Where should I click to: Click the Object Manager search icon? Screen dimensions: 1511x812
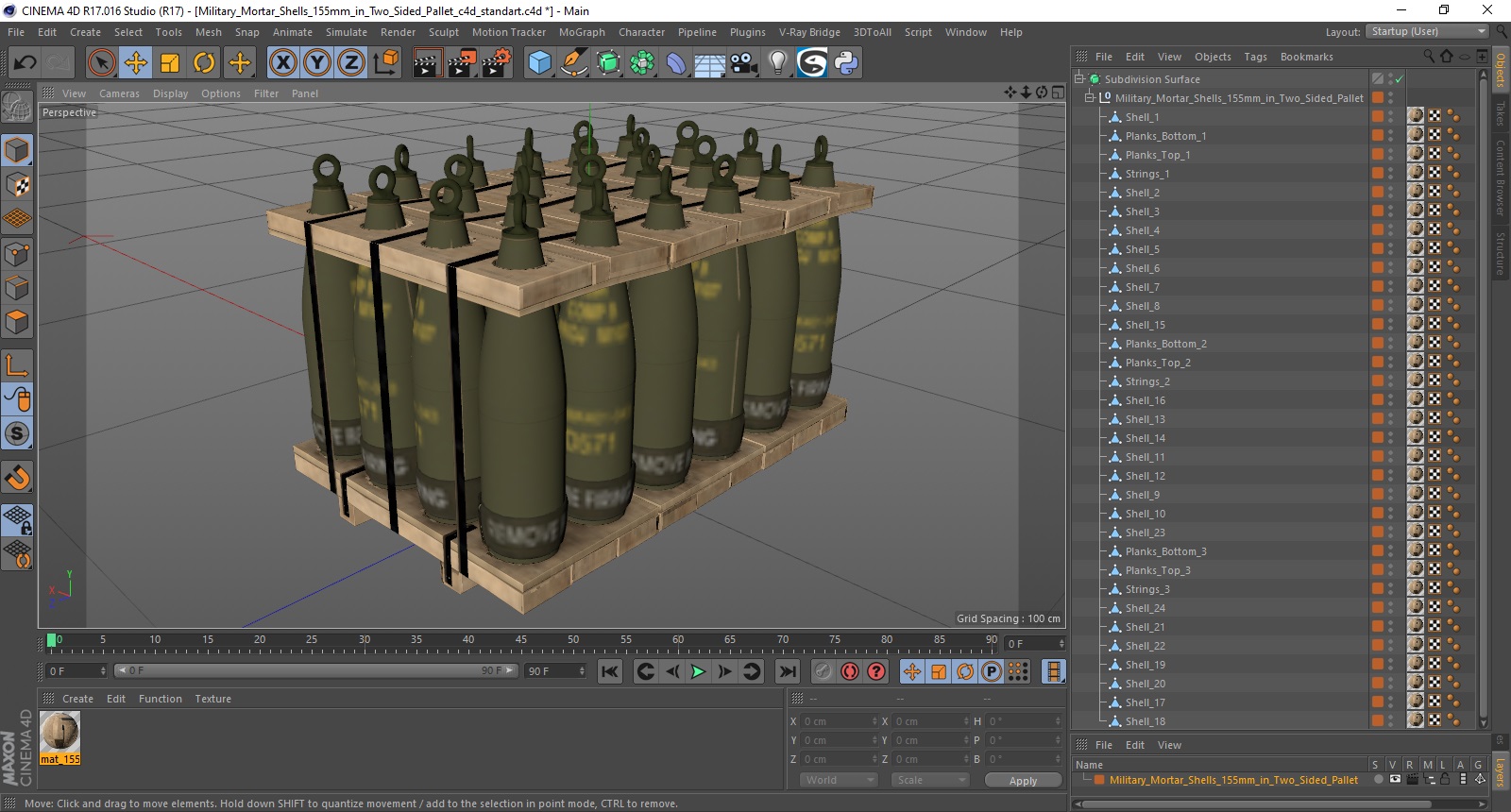pyautogui.click(x=1428, y=57)
